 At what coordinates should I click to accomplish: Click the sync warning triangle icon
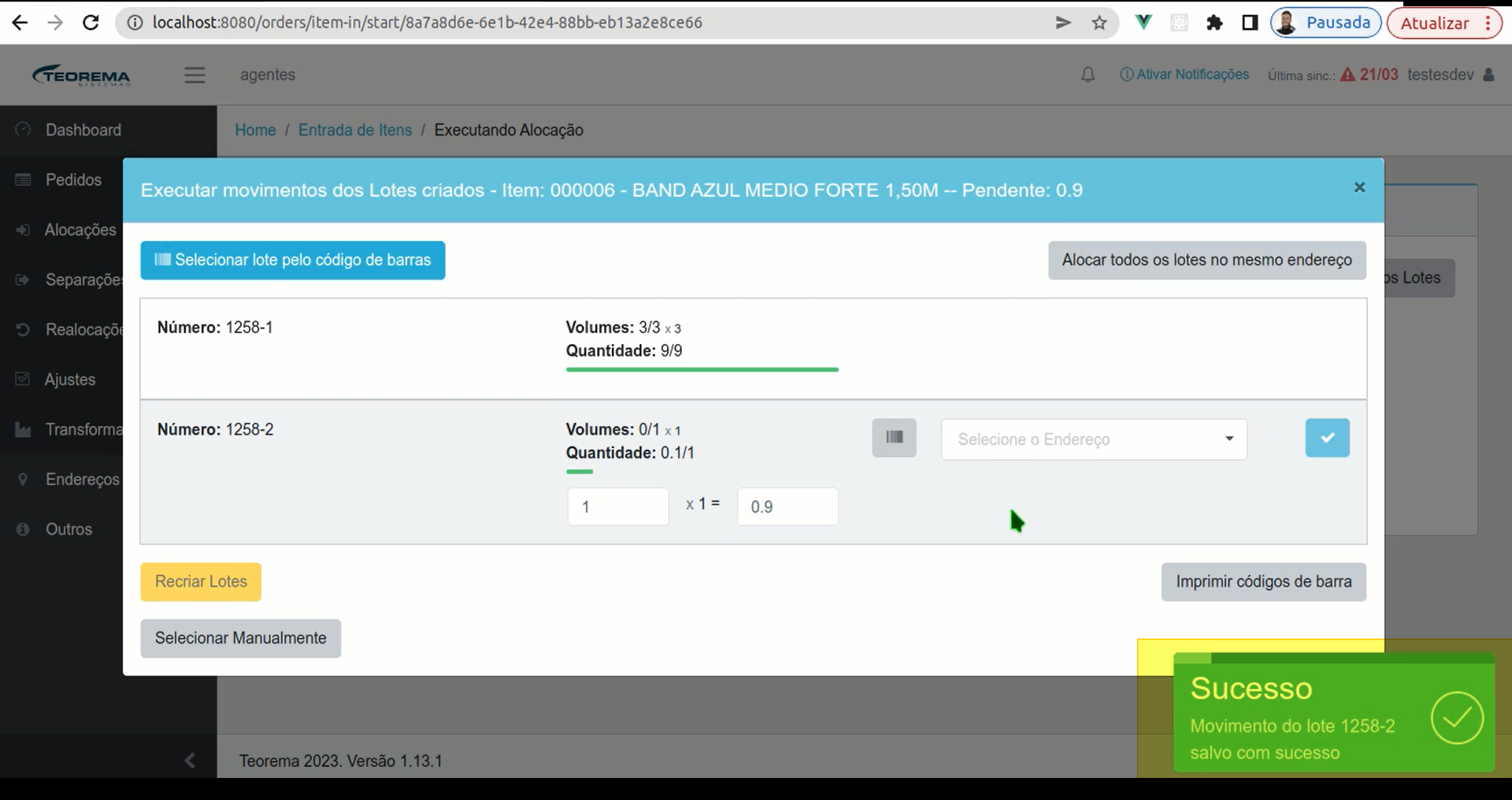click(1348, 75)
